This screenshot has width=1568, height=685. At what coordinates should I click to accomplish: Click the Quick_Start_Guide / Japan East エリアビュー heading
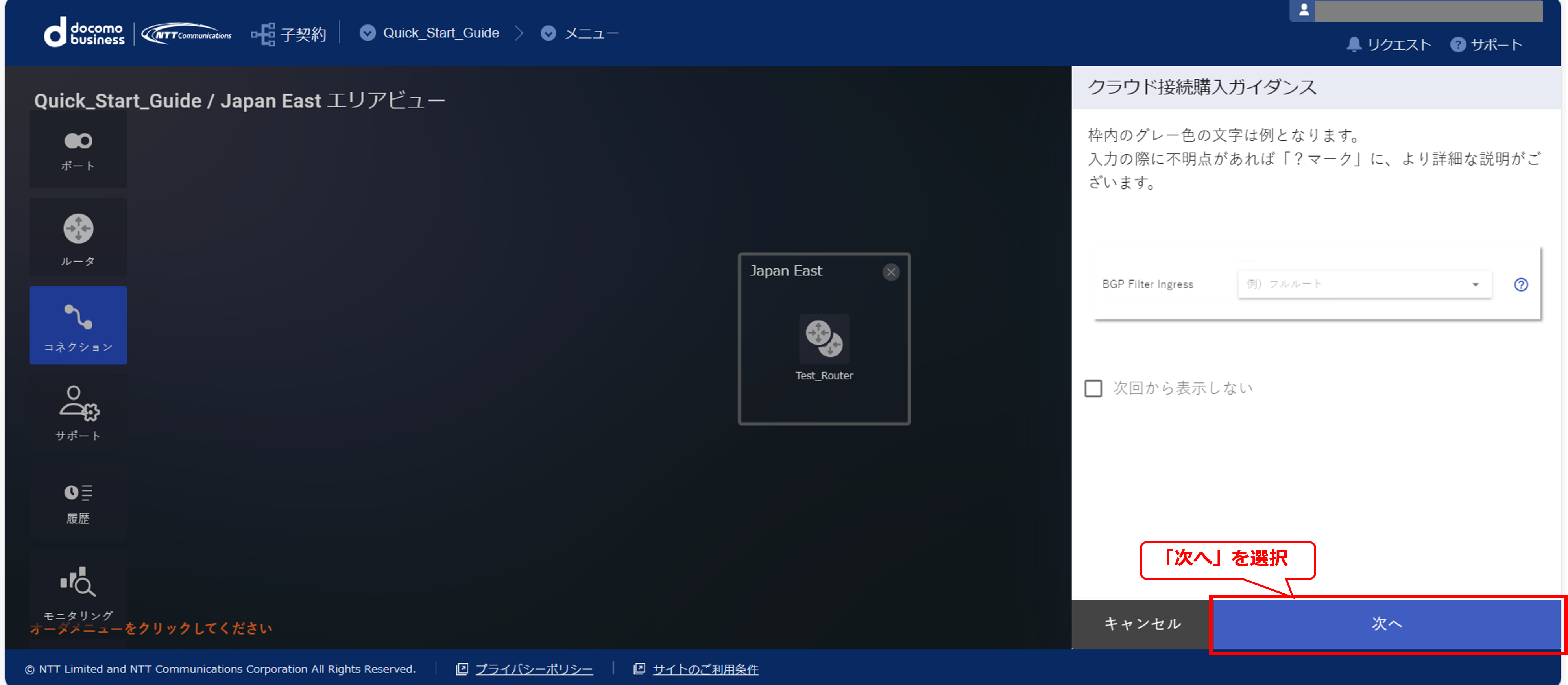pyautogui.click(x=239, y=100)
